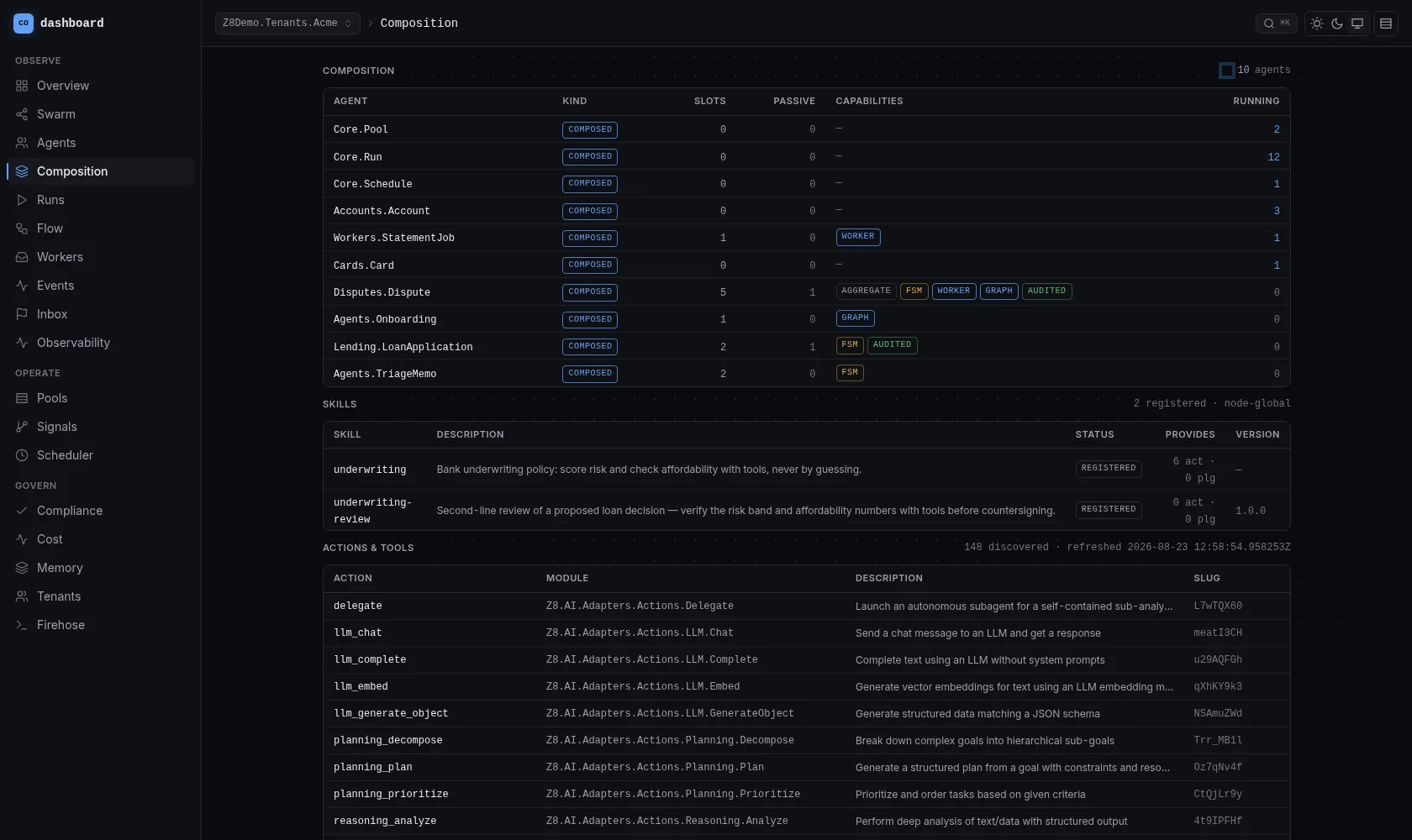Click the Inbox flag icon
1412x840 pixels.
[22, 314]
